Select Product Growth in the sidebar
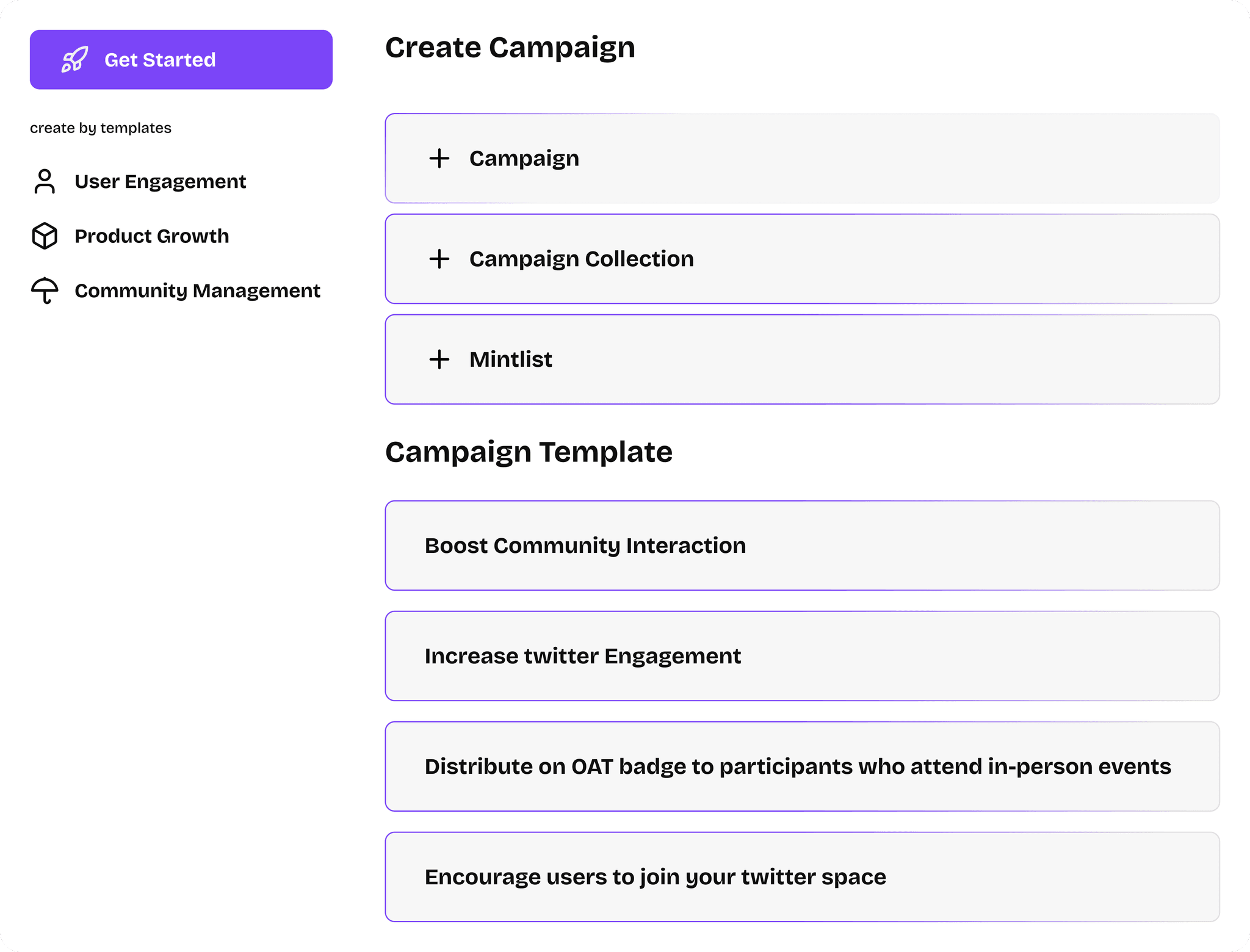This screenshot has width=1250, height=952. [151, 236]
